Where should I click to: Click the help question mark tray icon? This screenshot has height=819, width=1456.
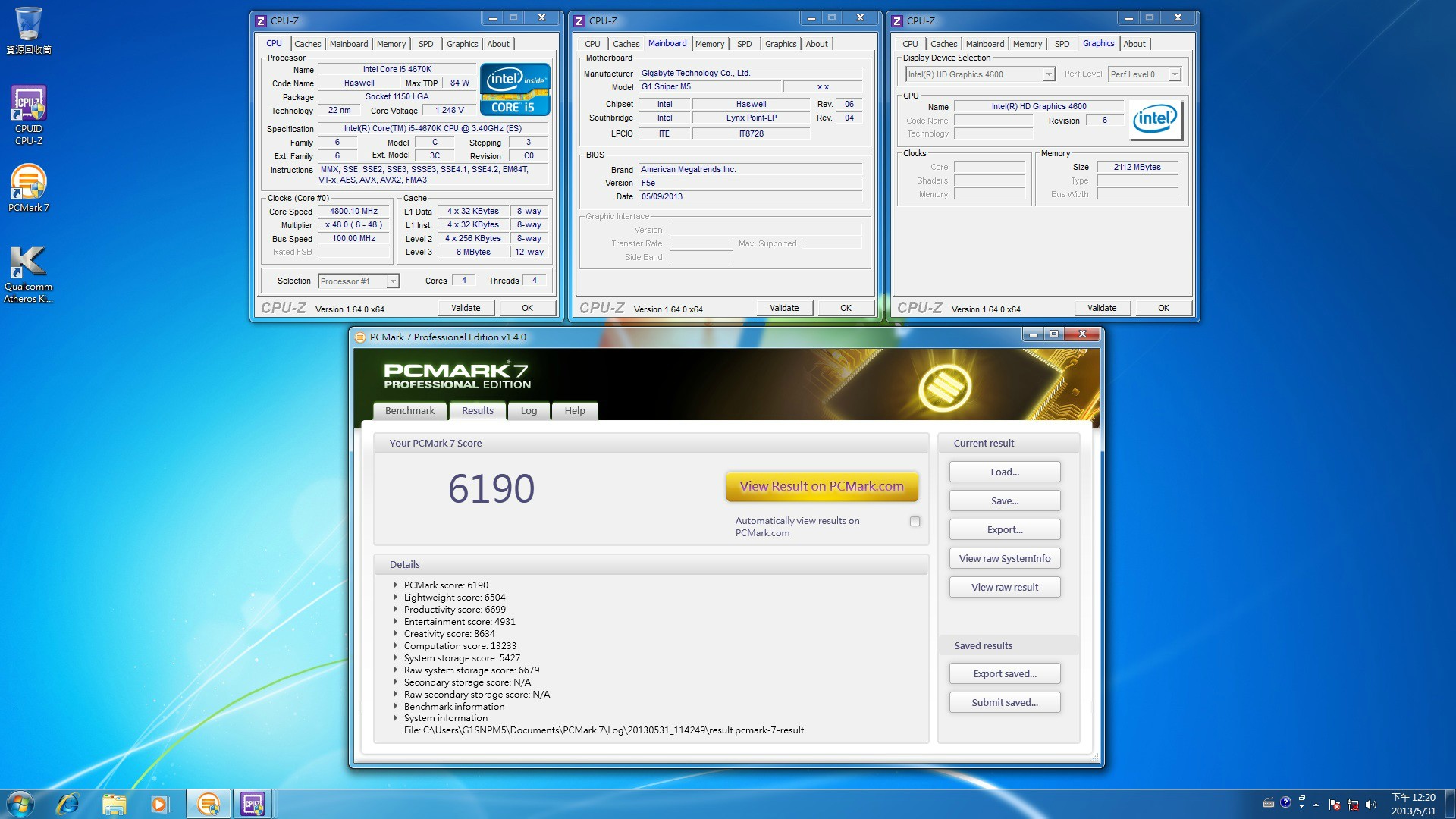1285,802
